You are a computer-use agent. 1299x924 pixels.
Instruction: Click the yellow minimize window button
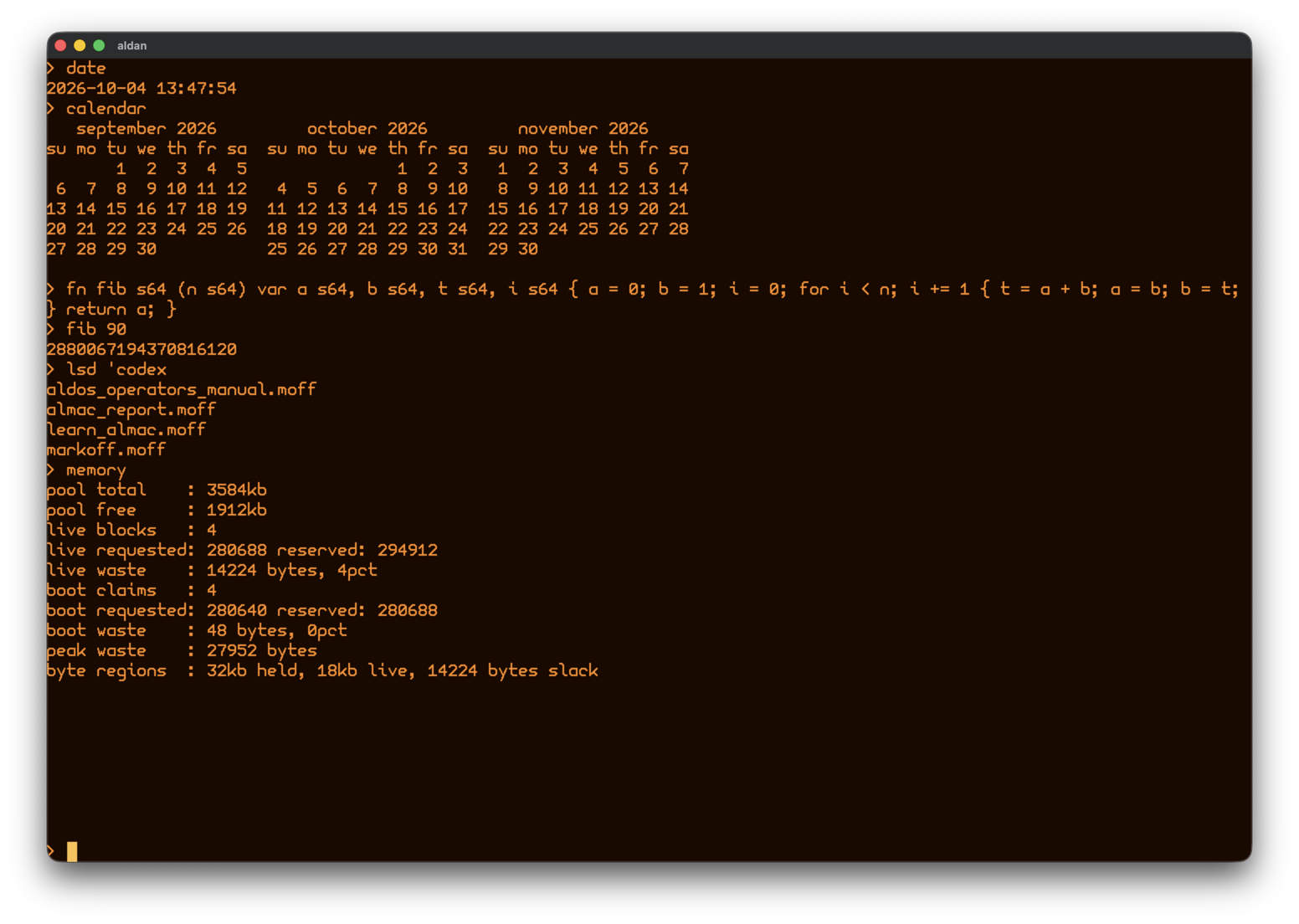coord(80,45)
